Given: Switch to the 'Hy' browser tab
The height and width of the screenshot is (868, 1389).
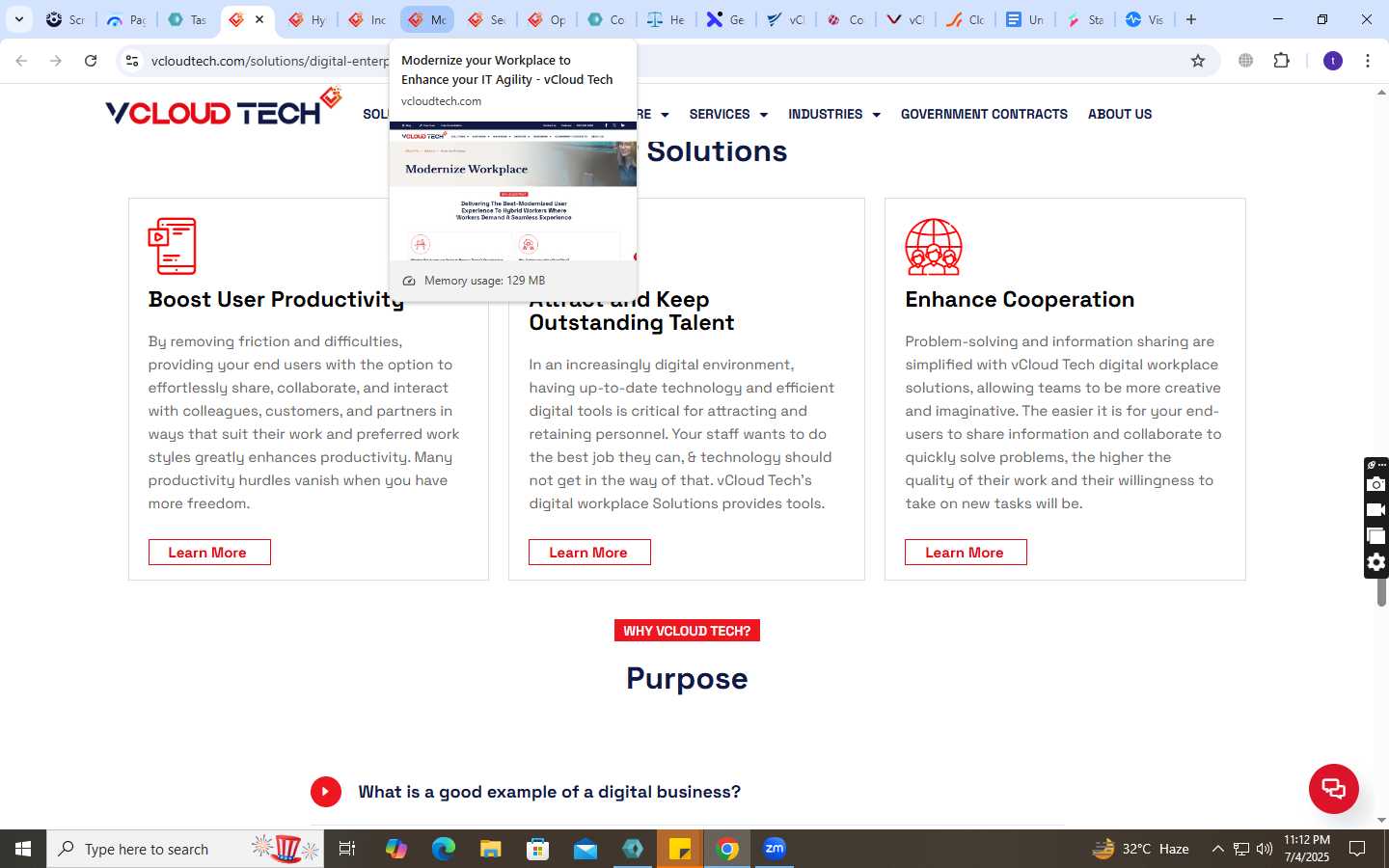Looking at the screenshot, I should click(307, 19).
